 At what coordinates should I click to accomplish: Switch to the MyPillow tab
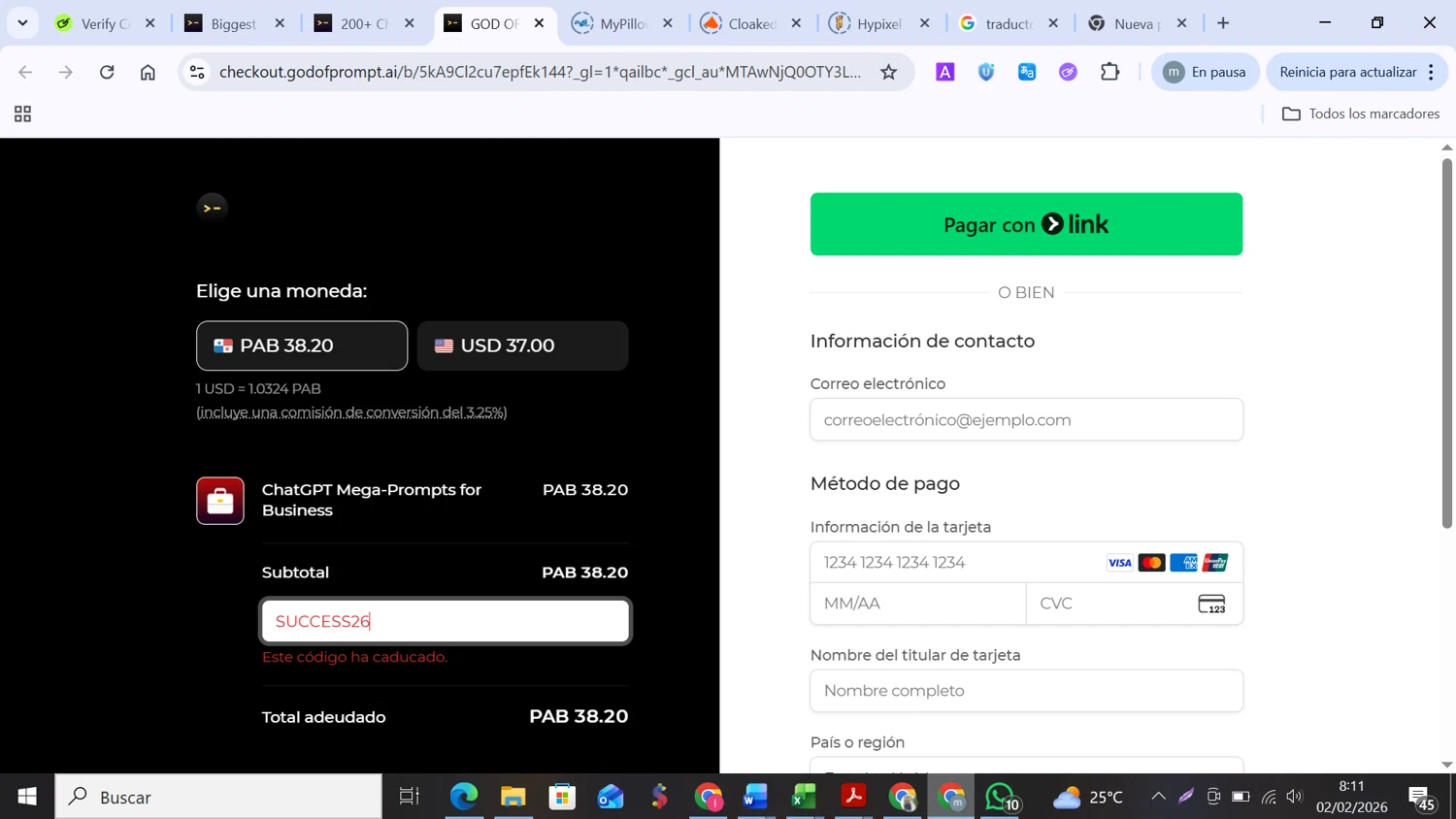point(623,23)
